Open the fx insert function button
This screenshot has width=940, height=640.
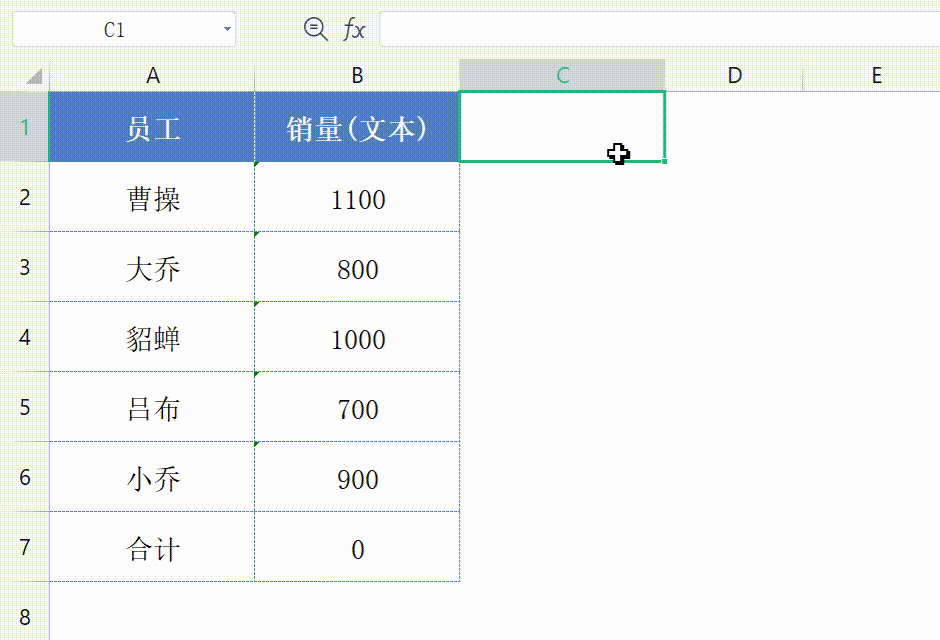354,29
